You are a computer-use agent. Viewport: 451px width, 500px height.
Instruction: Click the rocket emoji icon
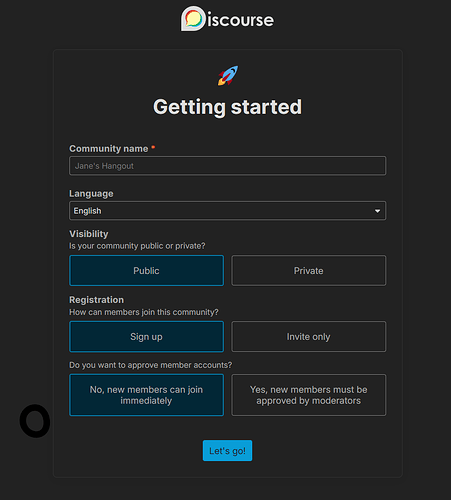(228, 75)
